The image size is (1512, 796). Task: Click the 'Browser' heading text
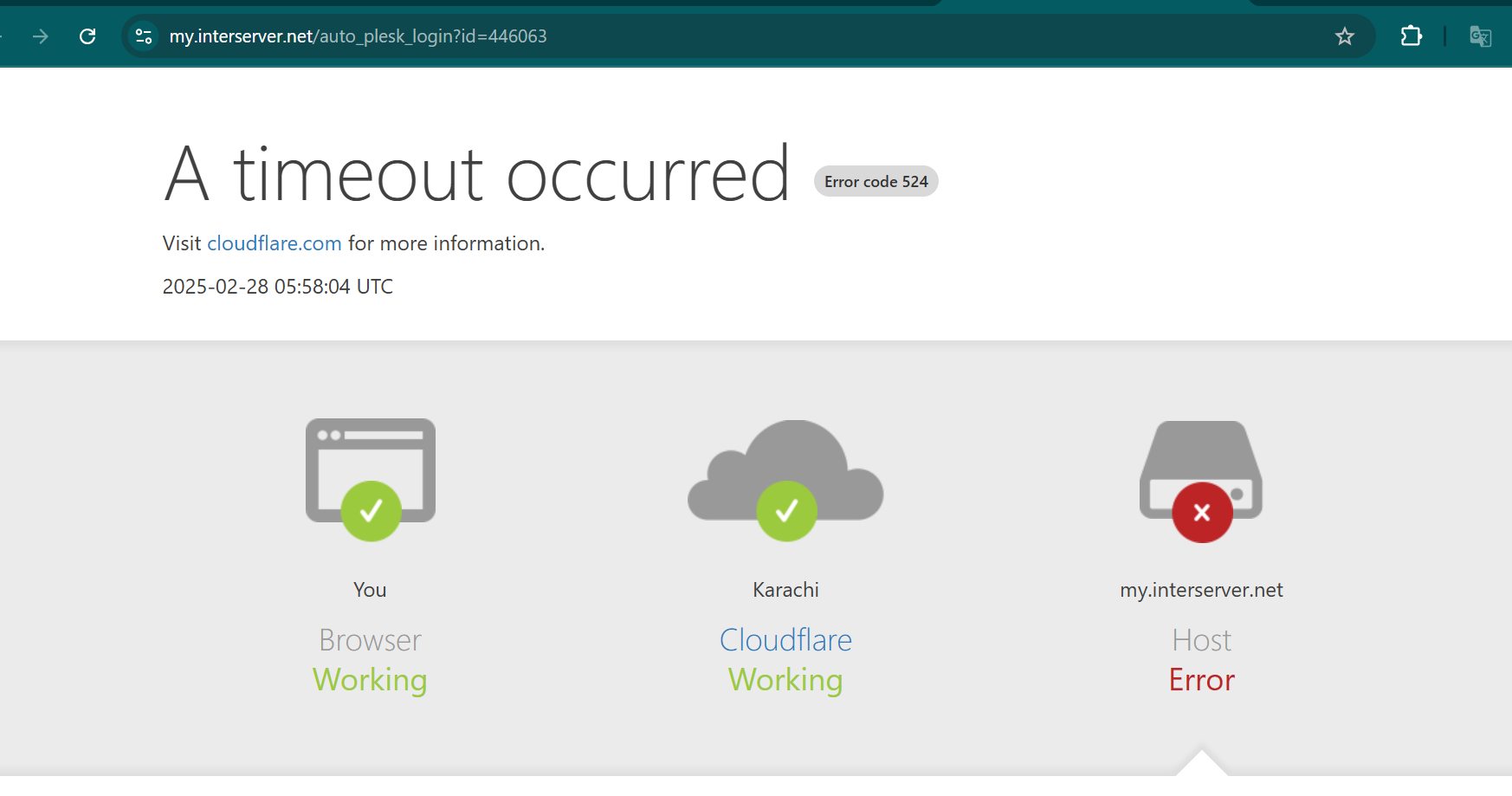[x=370, y=640]
